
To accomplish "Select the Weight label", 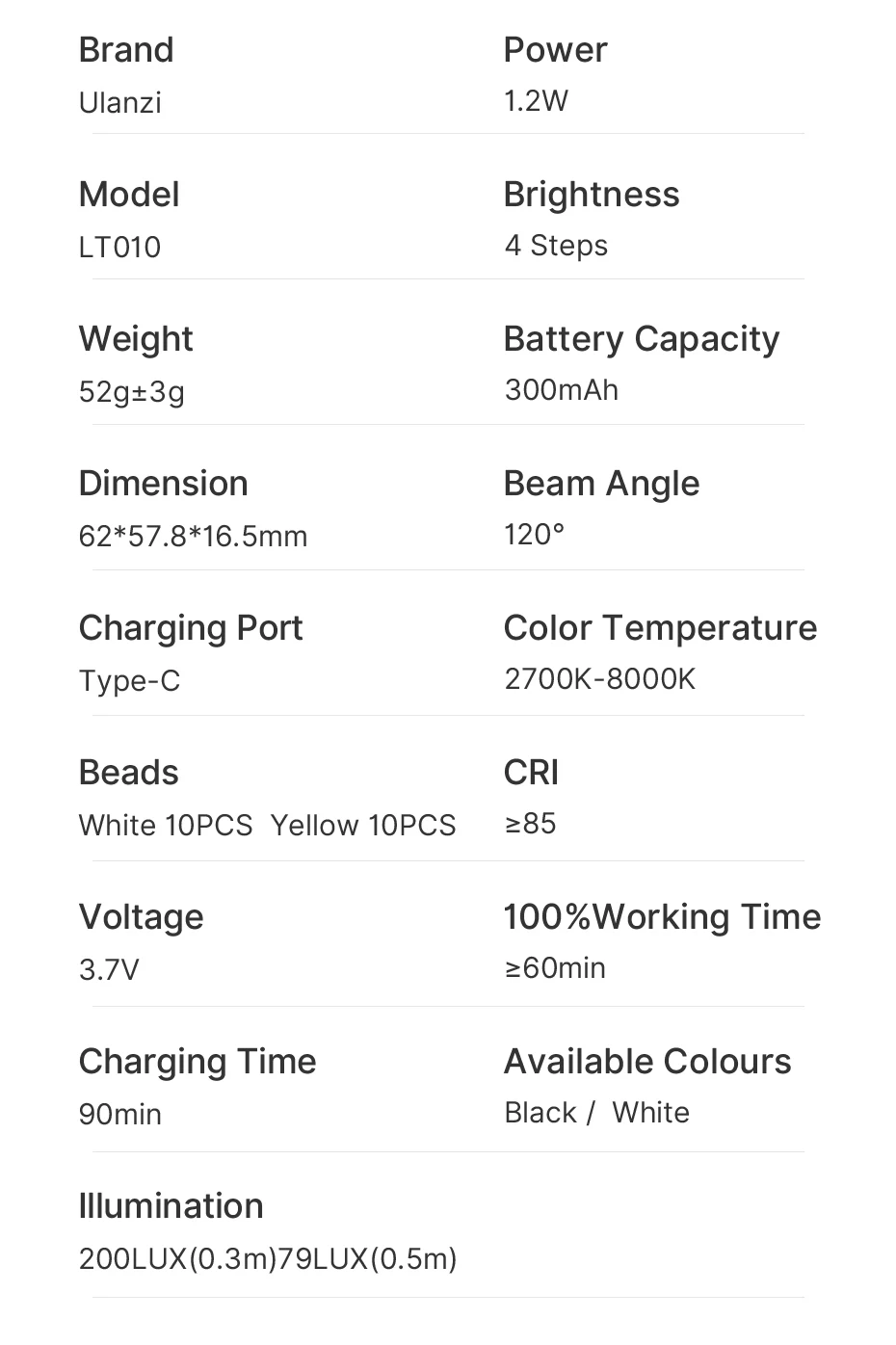I will (x=136, y=339).
